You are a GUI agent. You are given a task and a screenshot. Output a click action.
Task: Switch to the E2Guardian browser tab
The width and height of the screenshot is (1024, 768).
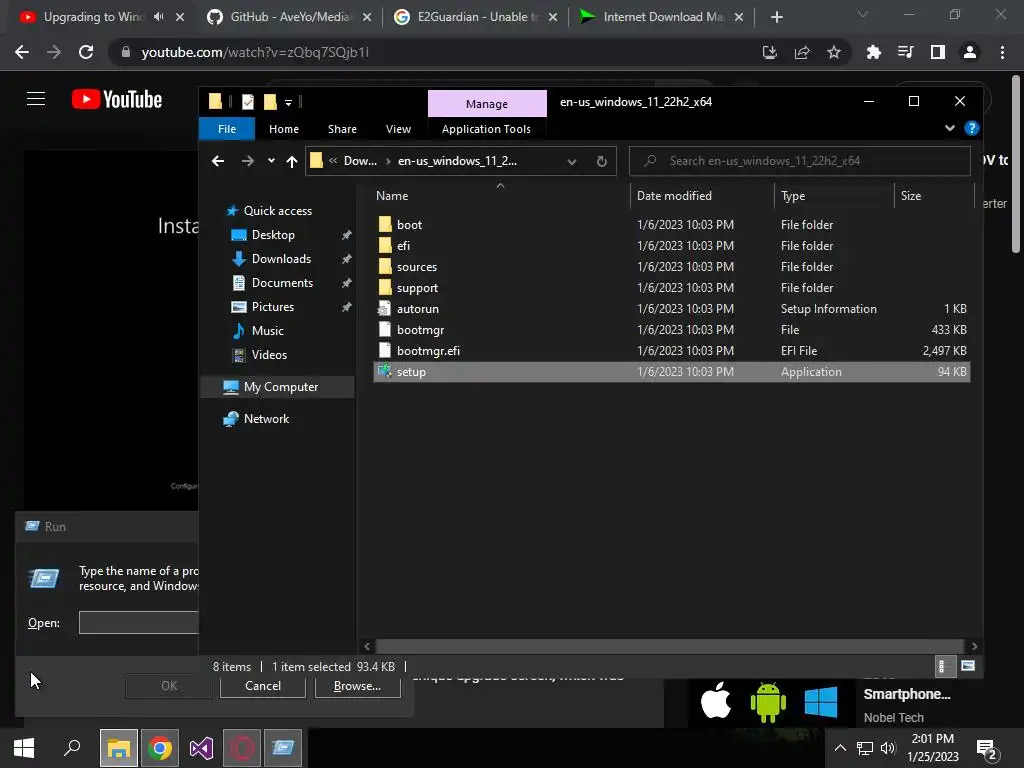[475, 17]
